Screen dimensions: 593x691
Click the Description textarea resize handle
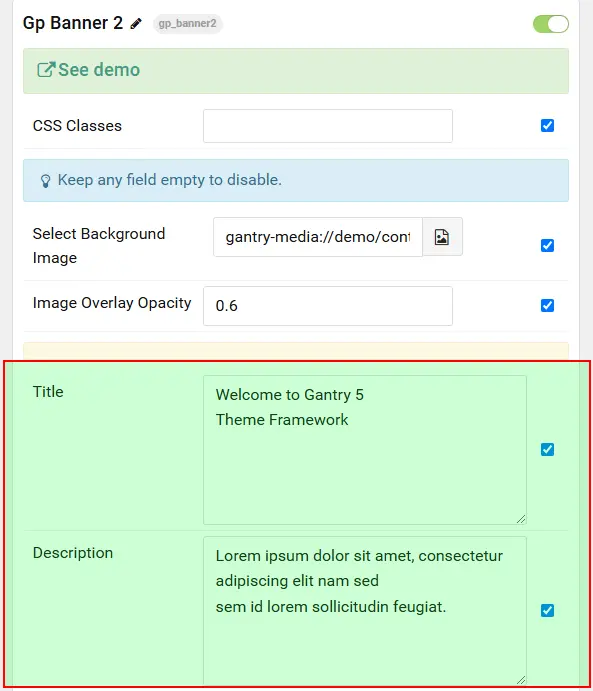coord(521,680)
